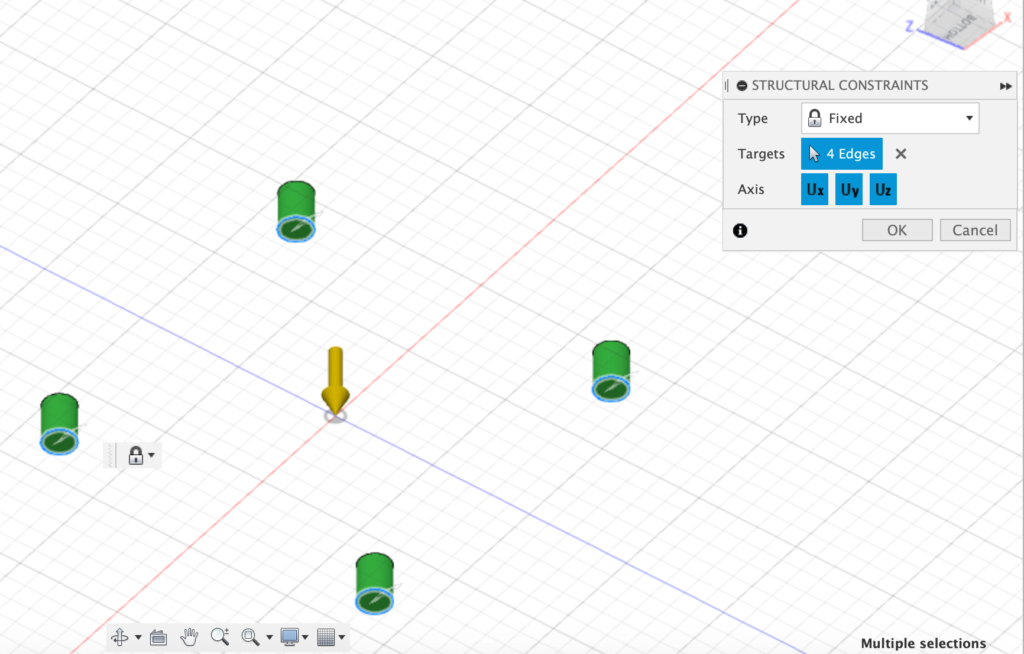Cancel the structural constraint dialog
This screenshot has height=654, width=1024.
(975, 230)
